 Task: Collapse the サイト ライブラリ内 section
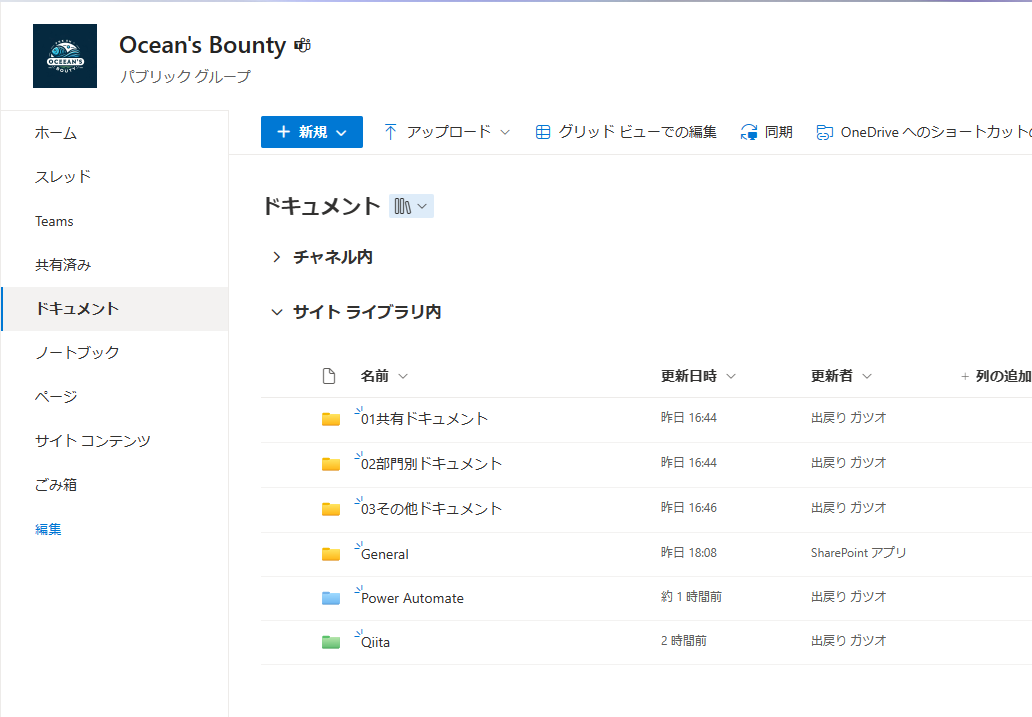pyautogui.click(x=277, y=312)
